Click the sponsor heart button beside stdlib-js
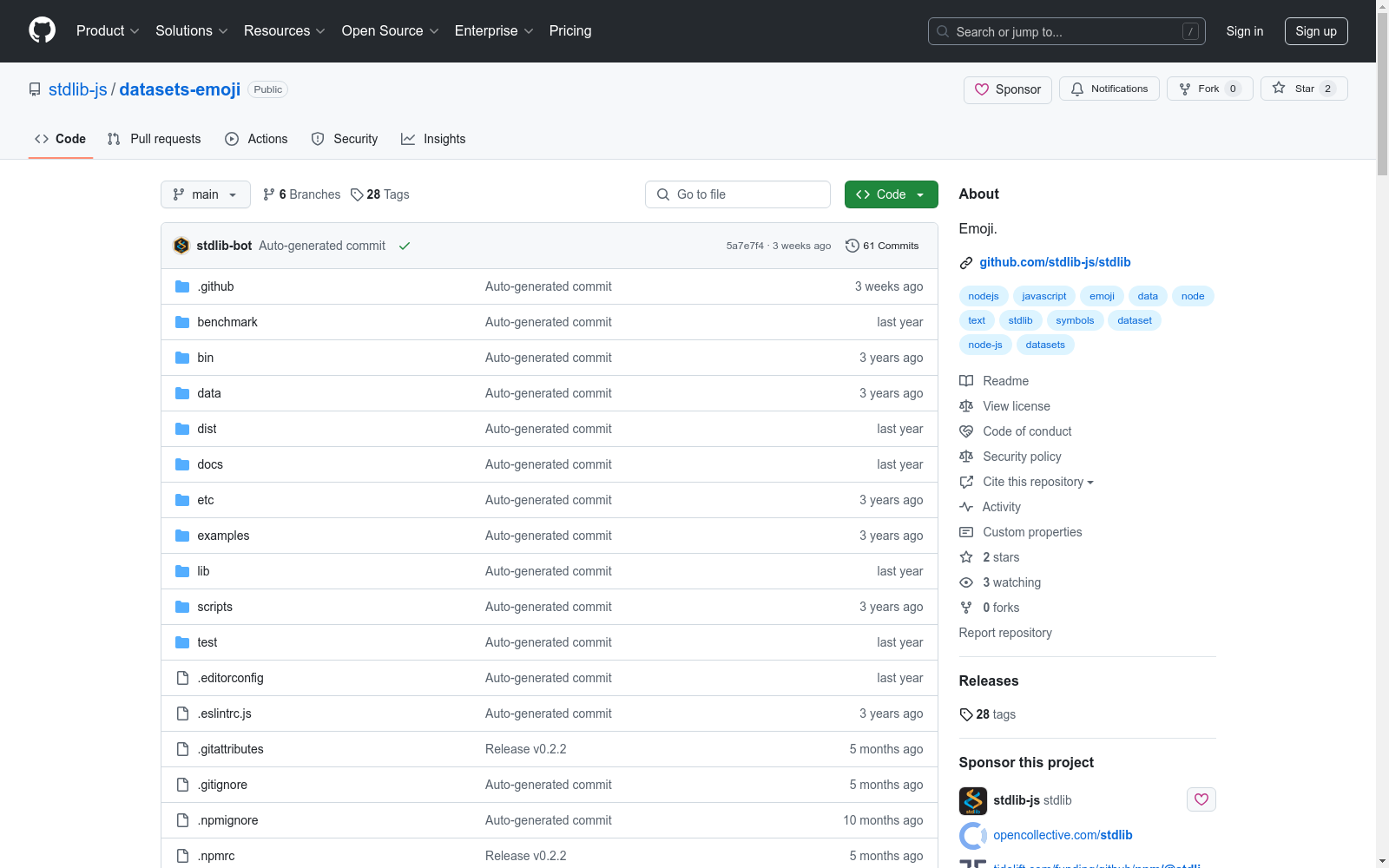The width and height of the screenshot is (1389, 868). coord(1201,799)
